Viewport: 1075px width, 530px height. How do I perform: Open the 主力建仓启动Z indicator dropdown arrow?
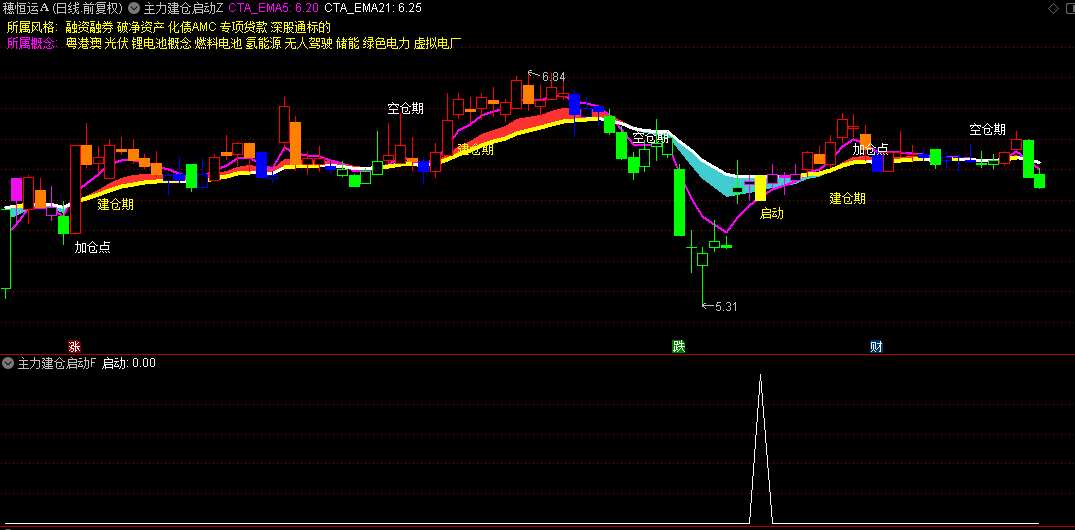point(134,8)
